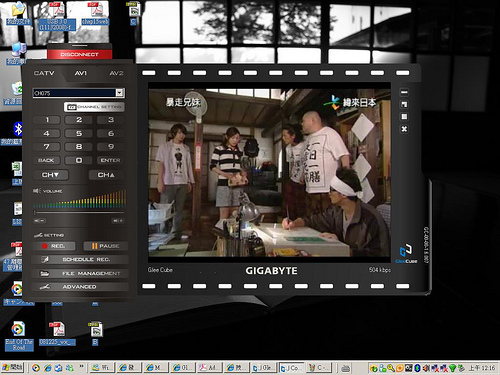
Task: Click the green shield tray icon
Action: [x=452, y=368]
